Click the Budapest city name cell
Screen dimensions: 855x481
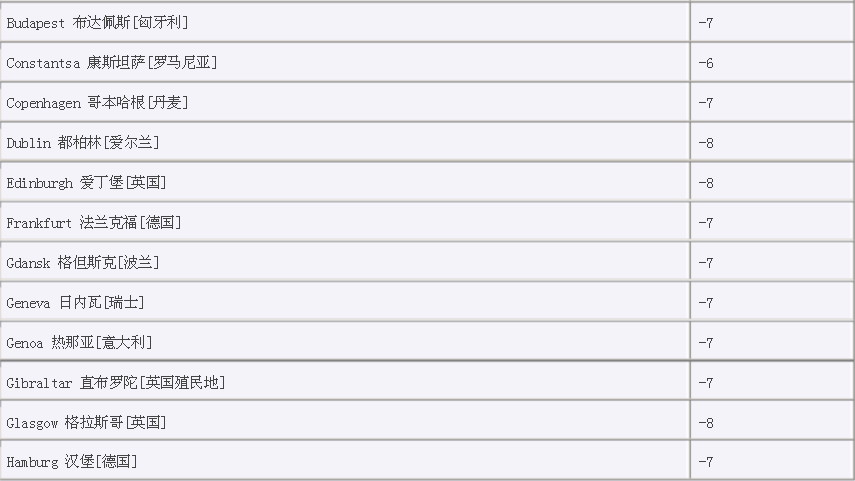(x=97, y=22)
